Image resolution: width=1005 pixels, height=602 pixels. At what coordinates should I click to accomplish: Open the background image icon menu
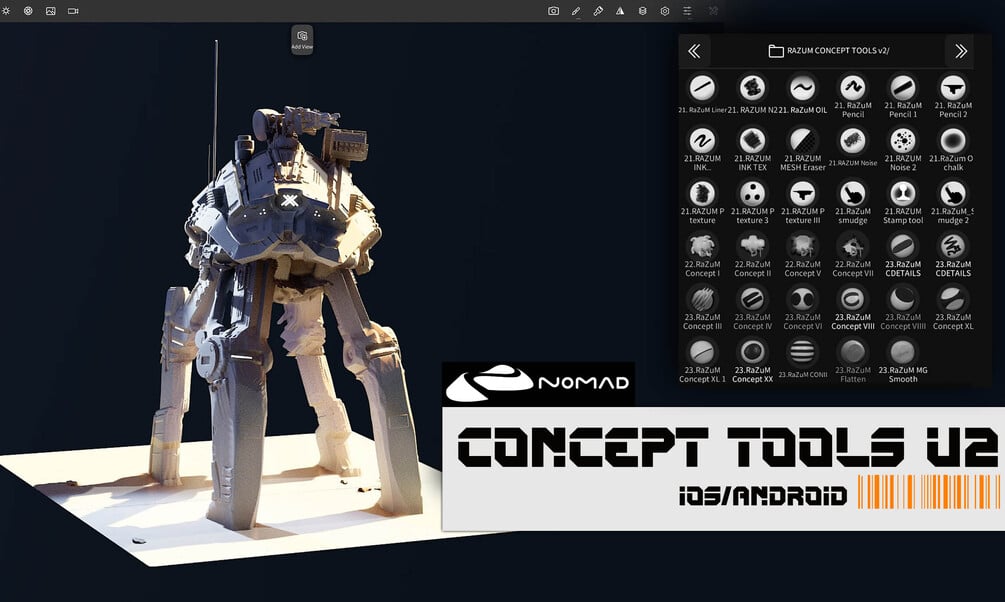tap(51, 11)
